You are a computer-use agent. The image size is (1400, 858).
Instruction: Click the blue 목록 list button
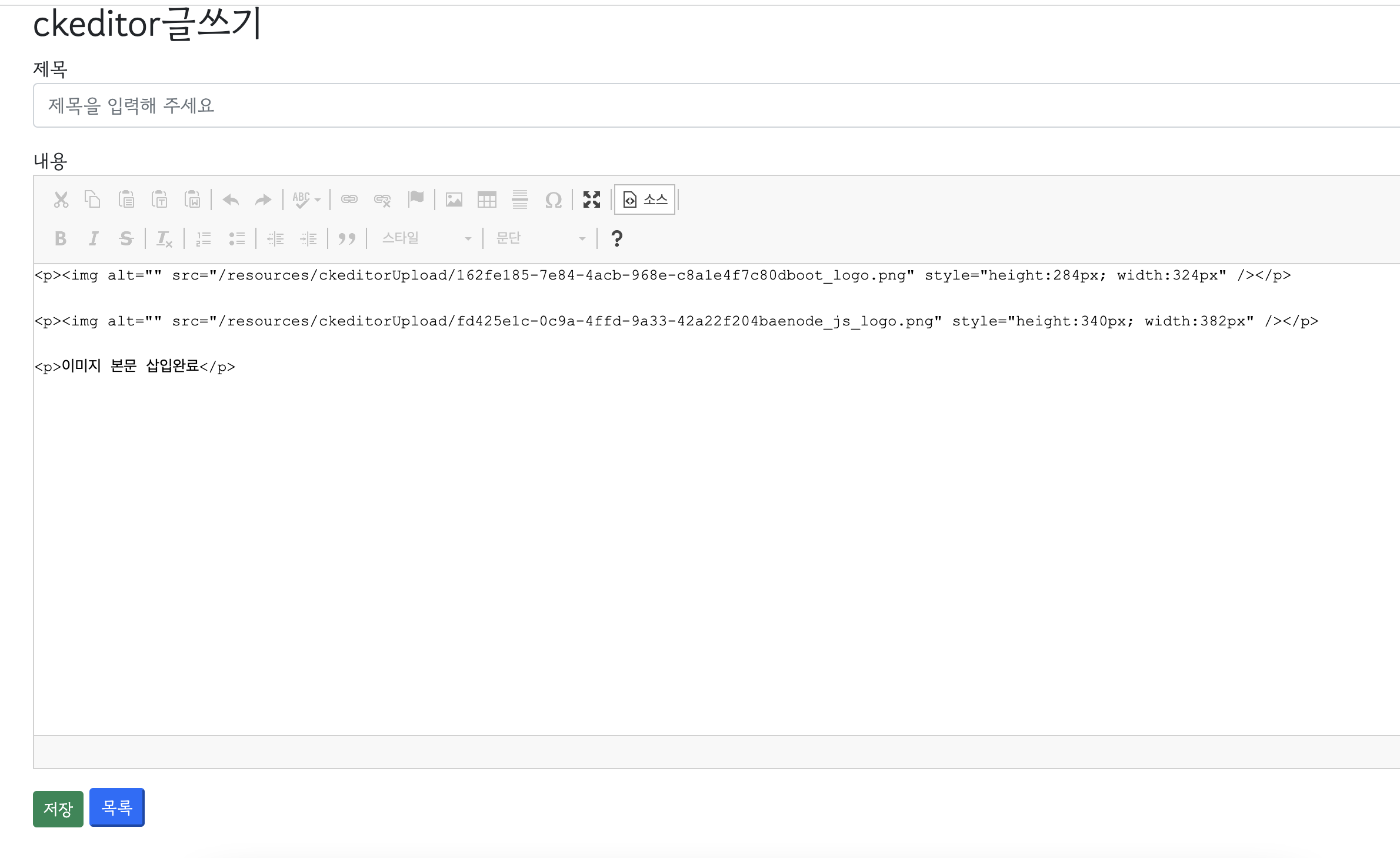(116, 807)
